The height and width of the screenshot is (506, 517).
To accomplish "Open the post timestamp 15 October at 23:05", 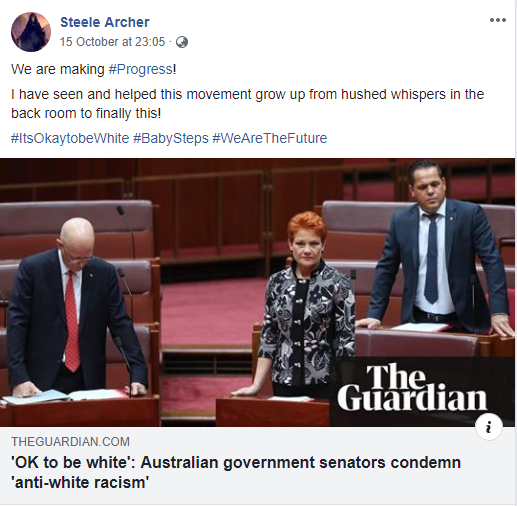I will click(112, 42).
